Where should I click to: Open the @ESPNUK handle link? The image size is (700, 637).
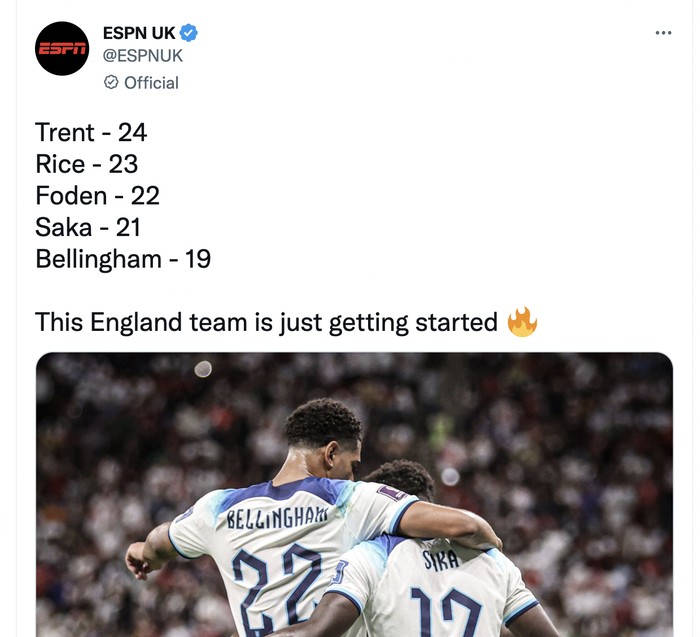143,56
